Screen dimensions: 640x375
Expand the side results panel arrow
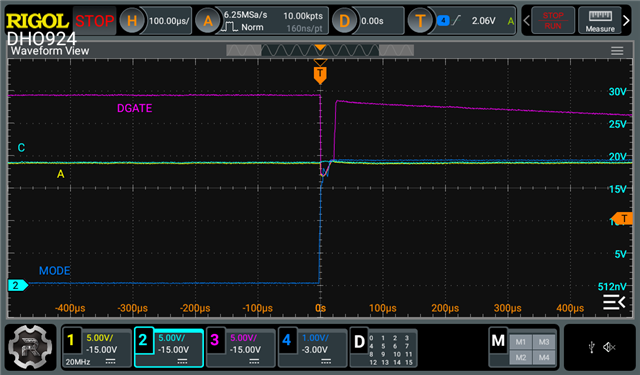[x=614, y=302]
